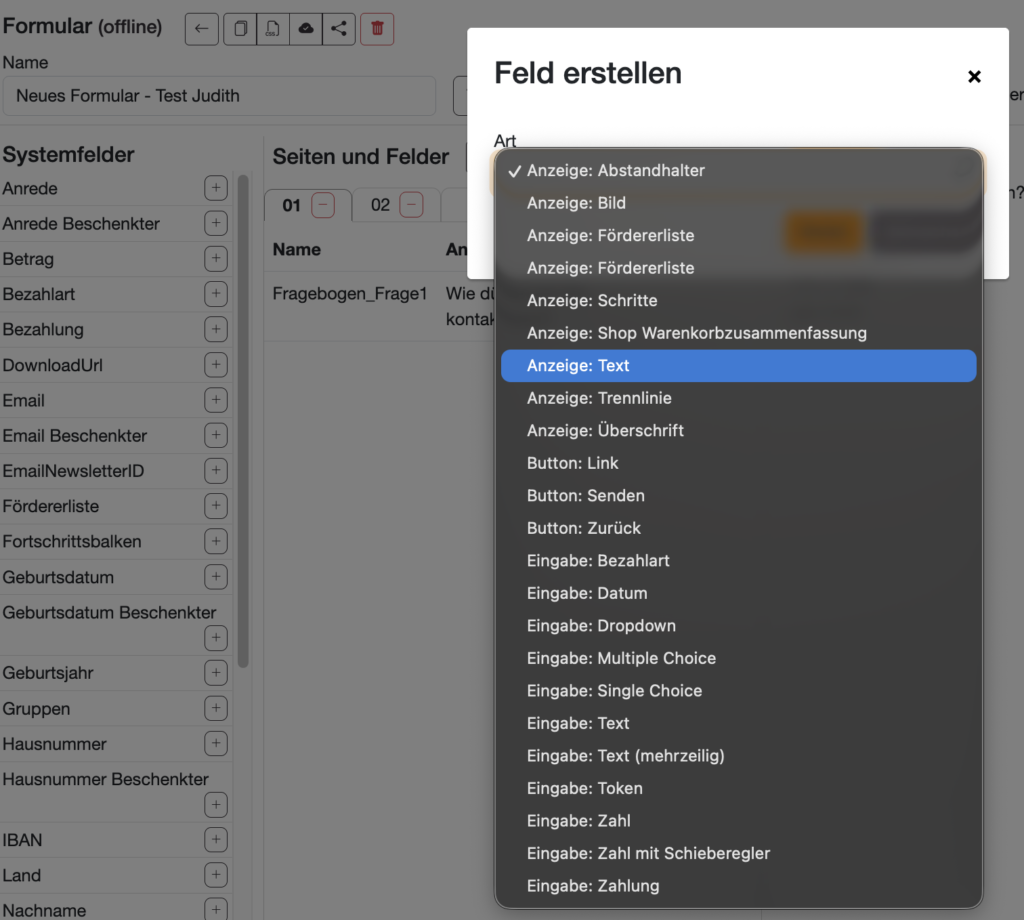Select 'Eingabe: Multiple Choice' entry

(x=738, y=658)
